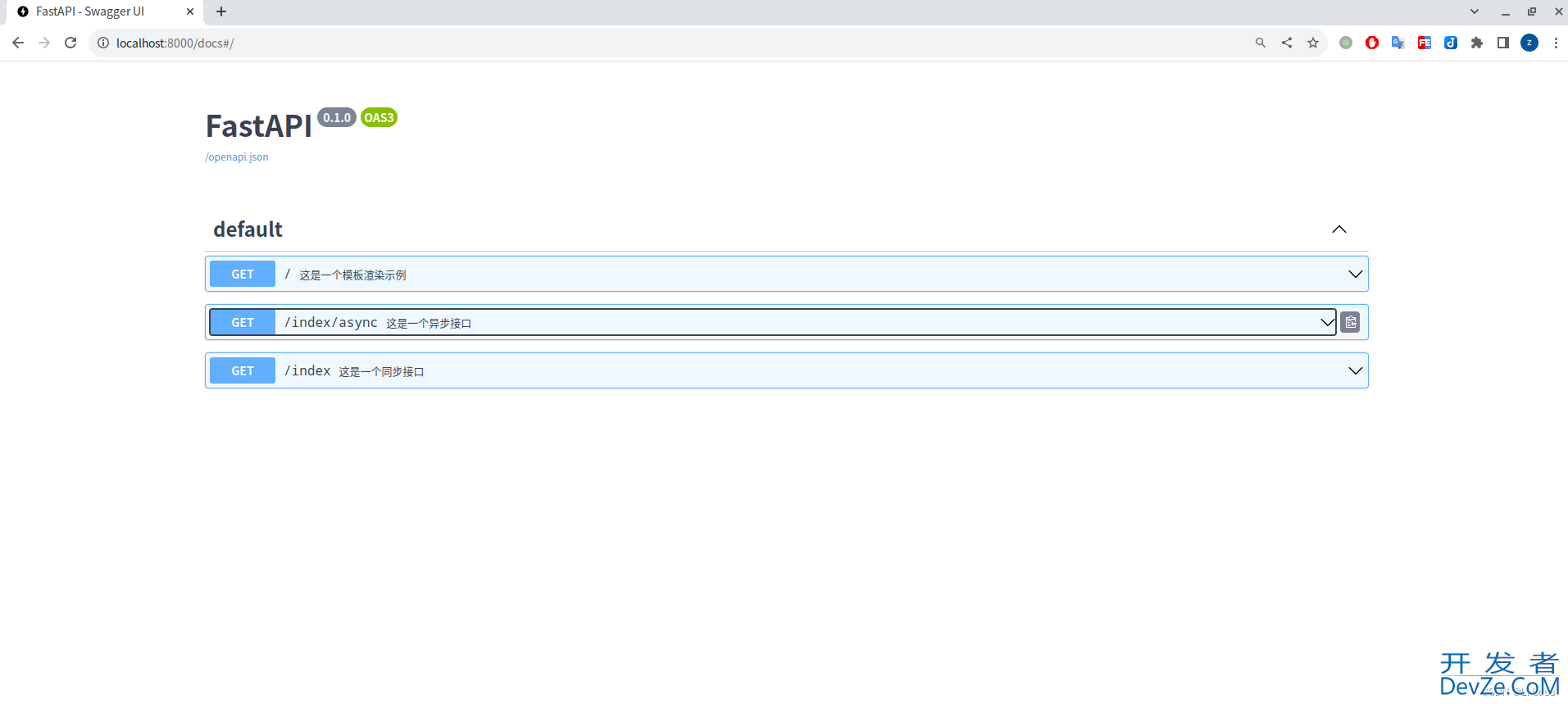
Task: Click the blue J extension icon
Action: click(x=1451, y=43)
